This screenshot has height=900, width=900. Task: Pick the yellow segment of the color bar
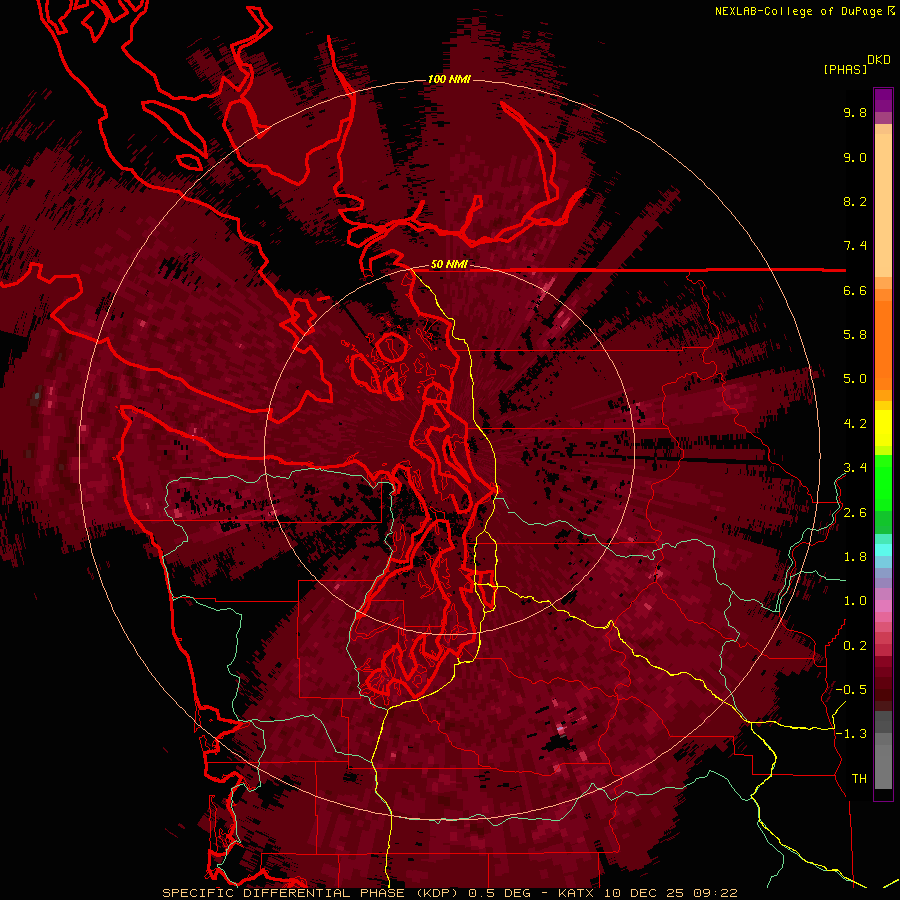click(883, 428)
